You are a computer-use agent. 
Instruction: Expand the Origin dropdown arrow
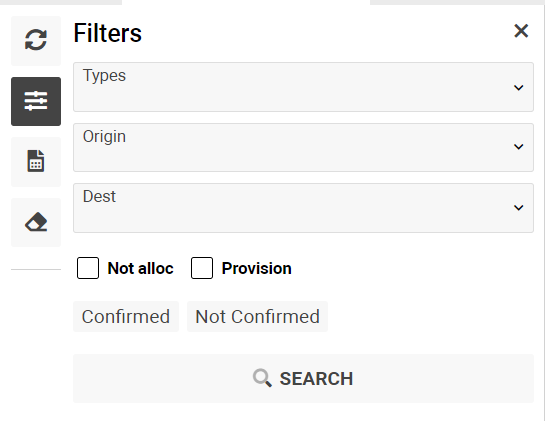519,147
